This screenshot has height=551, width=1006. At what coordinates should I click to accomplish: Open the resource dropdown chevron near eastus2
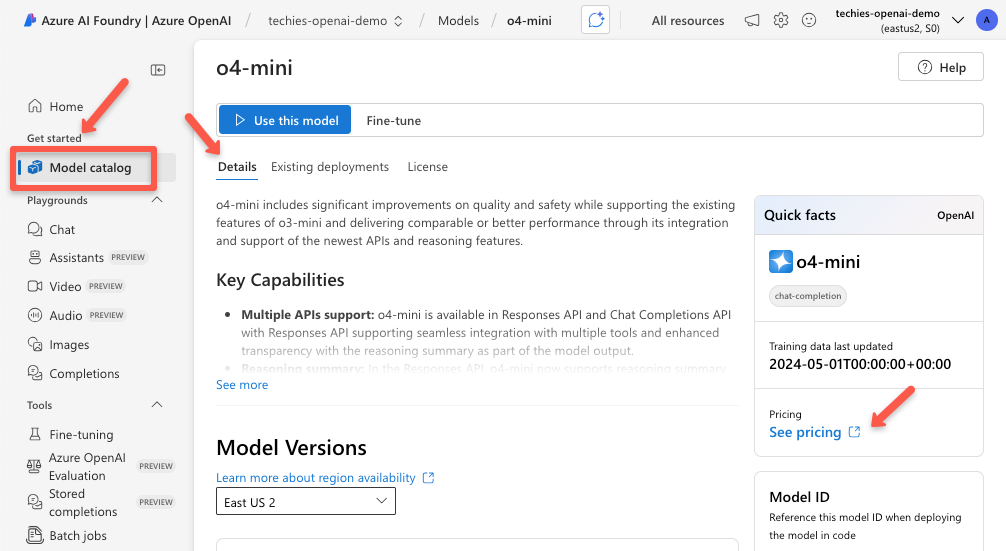click(x=958, y=21)
